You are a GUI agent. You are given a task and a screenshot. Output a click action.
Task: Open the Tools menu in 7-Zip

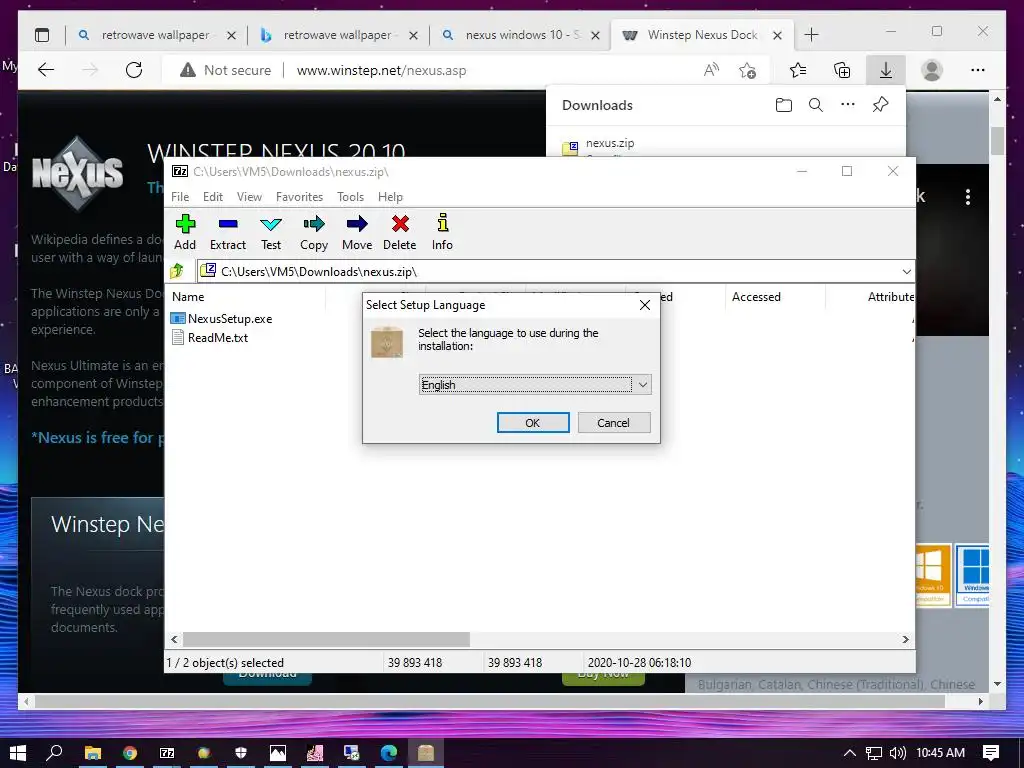tap(350, 197)
